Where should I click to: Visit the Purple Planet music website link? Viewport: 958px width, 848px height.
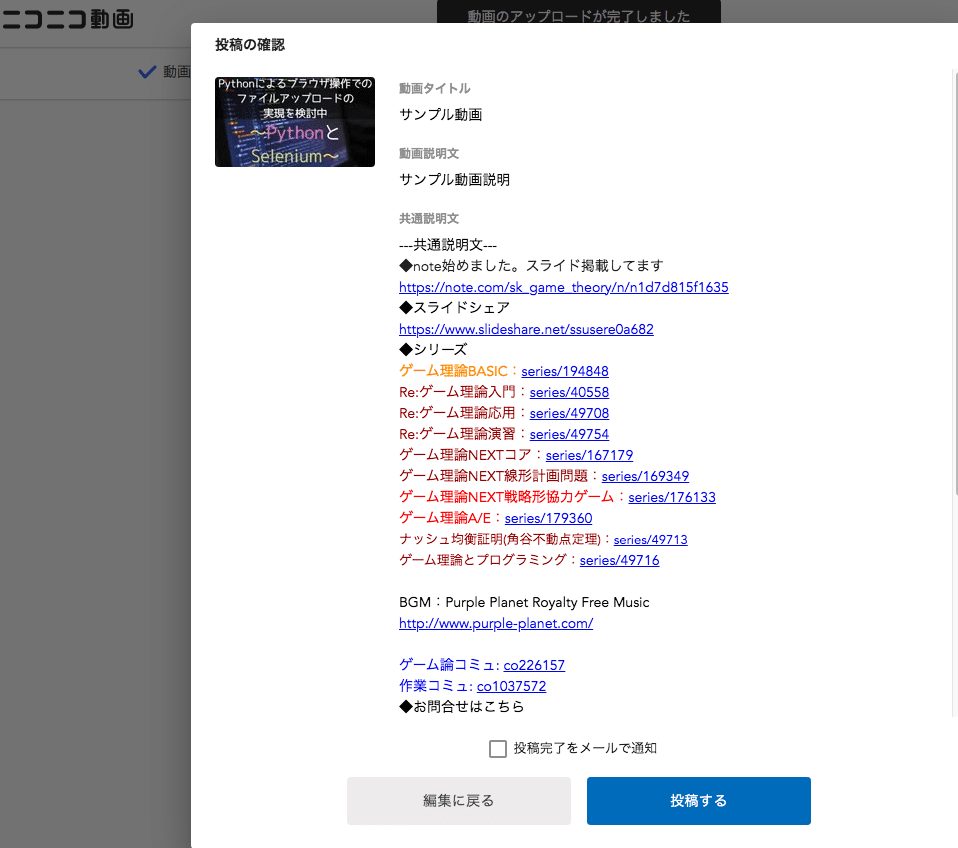click(496, 624)
